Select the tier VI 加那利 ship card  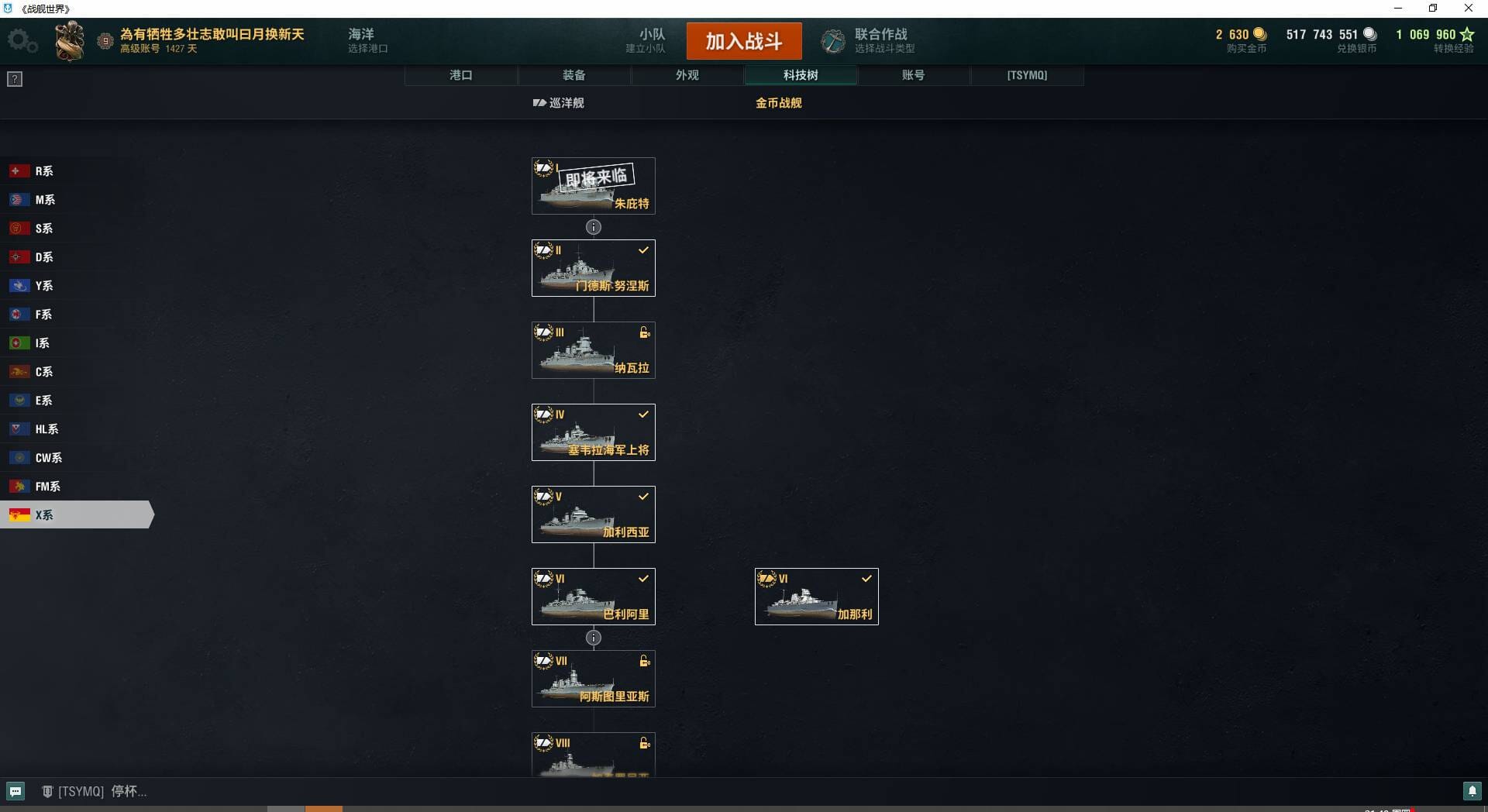coord(817,597)
